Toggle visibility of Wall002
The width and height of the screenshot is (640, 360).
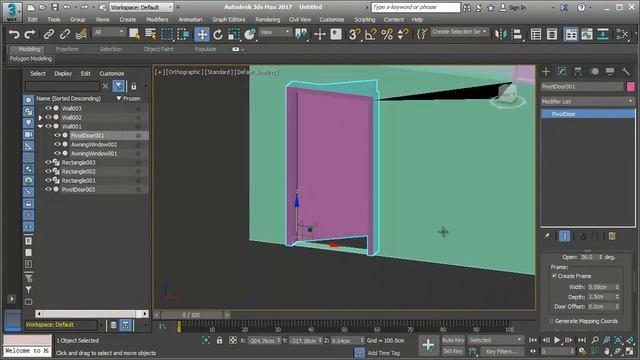(x=48, y=117)
